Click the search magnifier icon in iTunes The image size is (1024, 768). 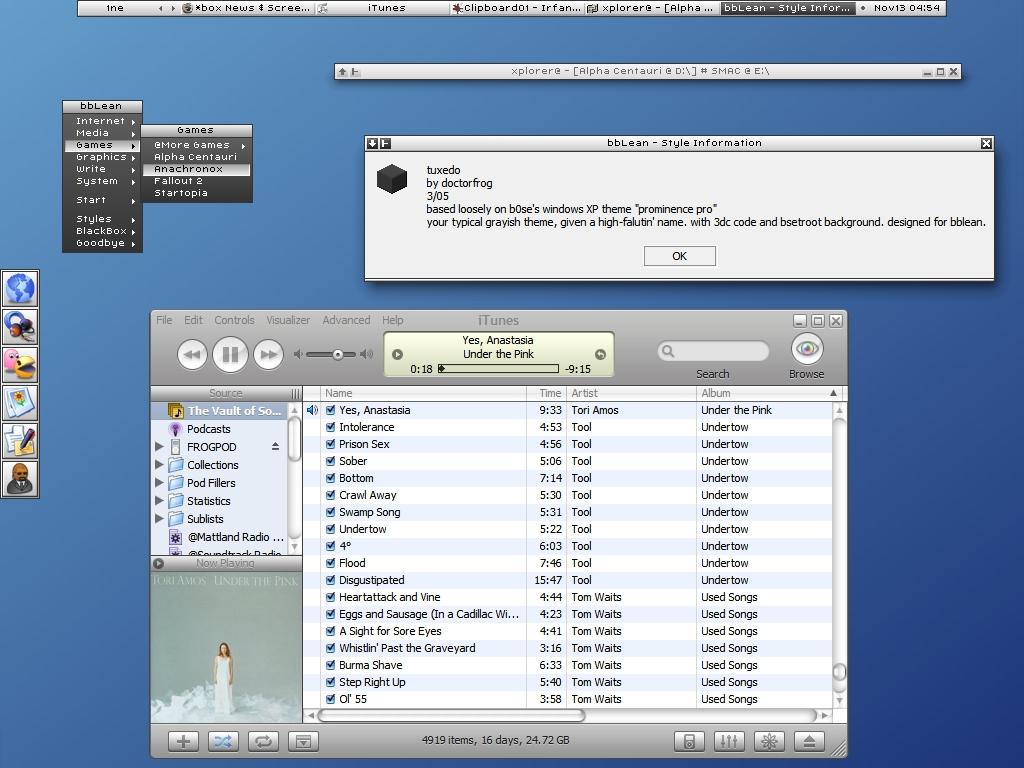coord(667,351)
